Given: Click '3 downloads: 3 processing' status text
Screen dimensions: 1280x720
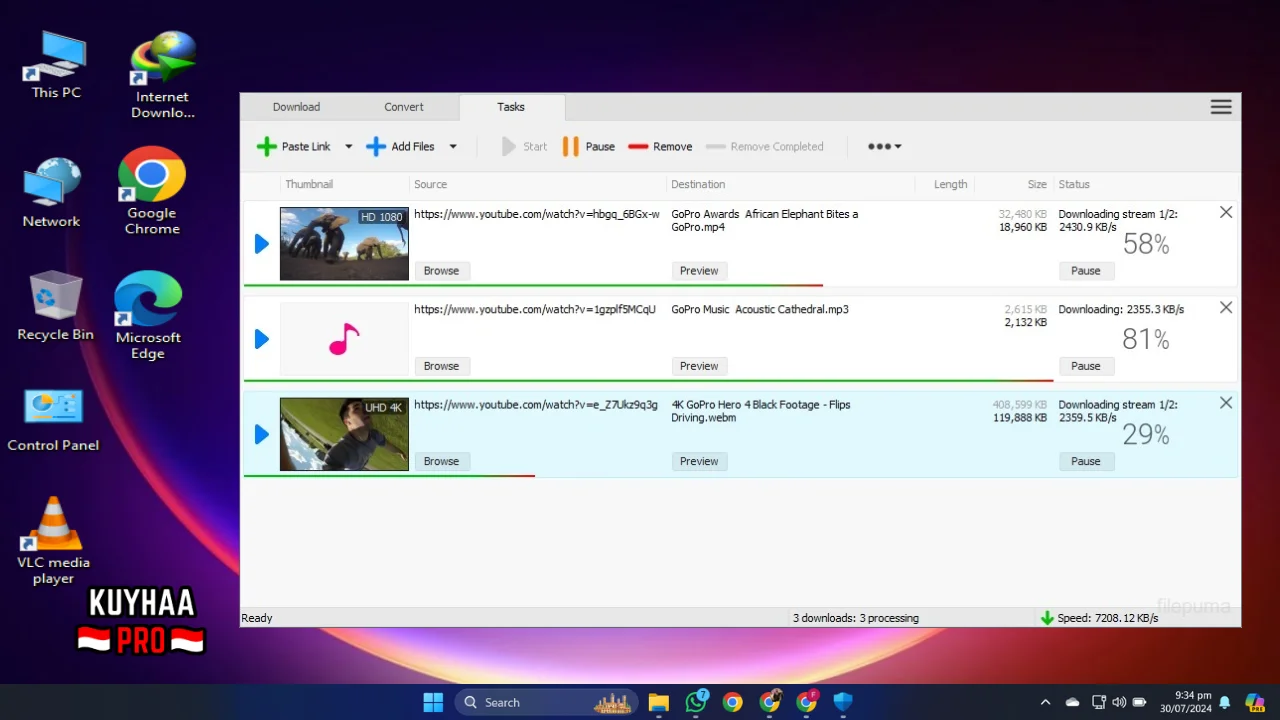Looking at the screenshot, I should click(x=855, y=618).
